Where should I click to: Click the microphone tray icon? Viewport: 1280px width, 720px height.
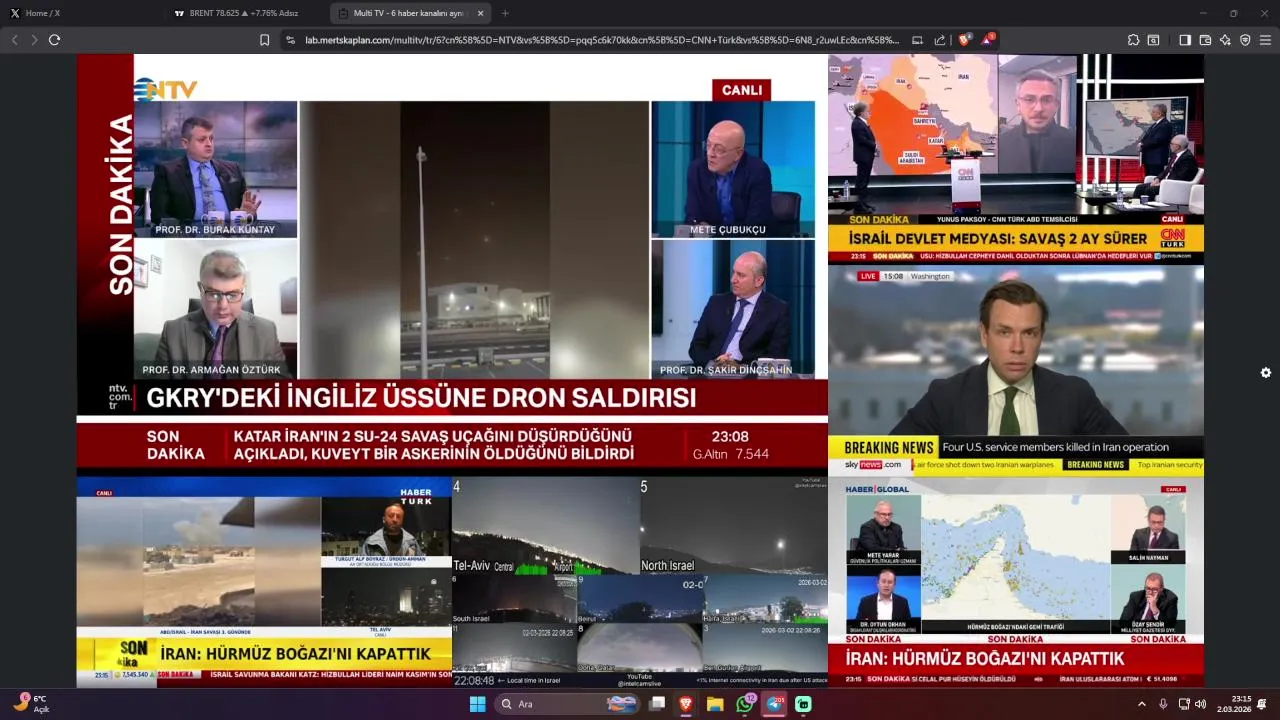pyautogui.click(x=1163, y=704)
